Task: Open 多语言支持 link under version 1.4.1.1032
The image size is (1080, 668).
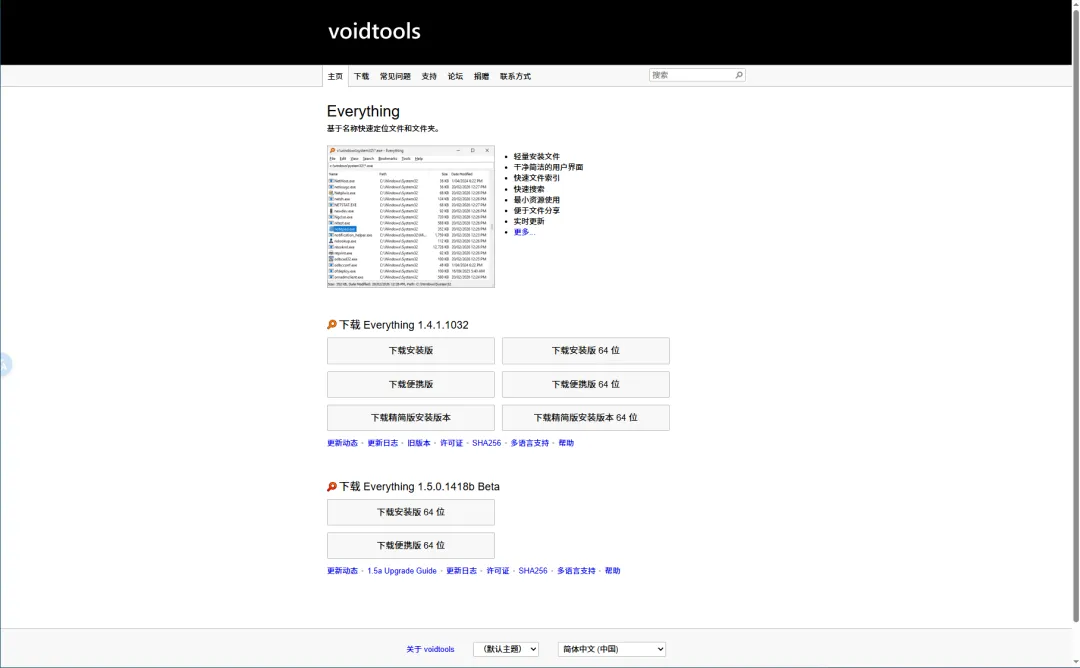Action: [x=530, y=443]
